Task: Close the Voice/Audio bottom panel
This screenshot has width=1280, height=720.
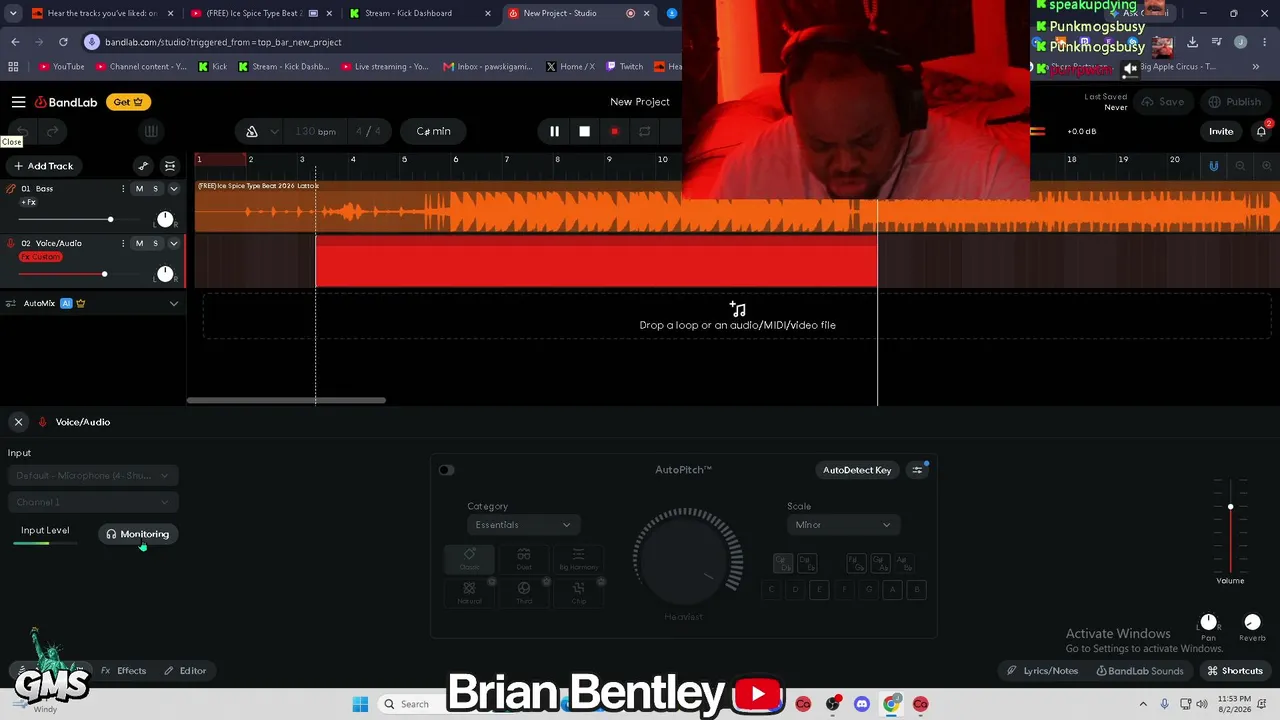Action: tap(18, 422)
